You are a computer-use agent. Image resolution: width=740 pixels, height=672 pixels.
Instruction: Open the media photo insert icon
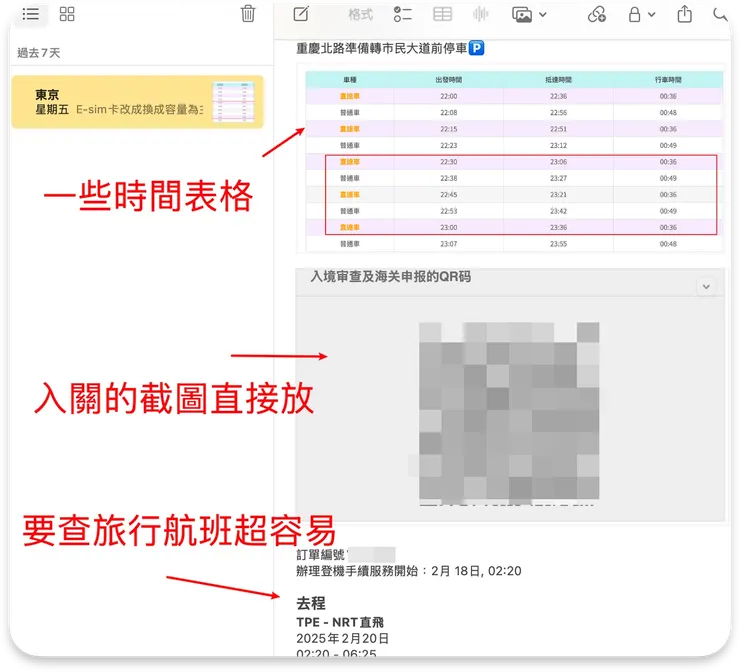[522, 15]
